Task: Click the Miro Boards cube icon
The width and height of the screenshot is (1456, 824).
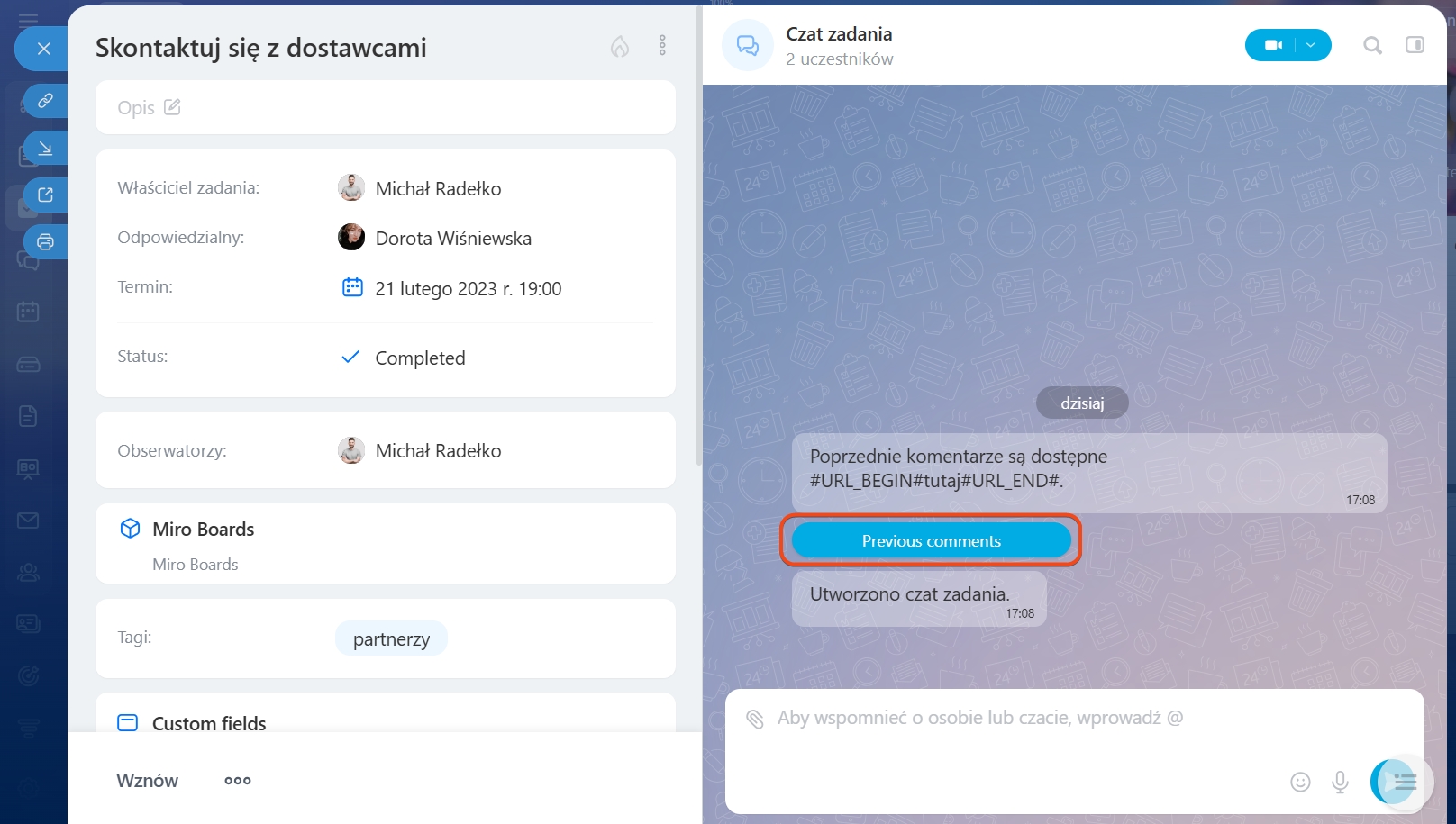Action: (x=130, y=529)
